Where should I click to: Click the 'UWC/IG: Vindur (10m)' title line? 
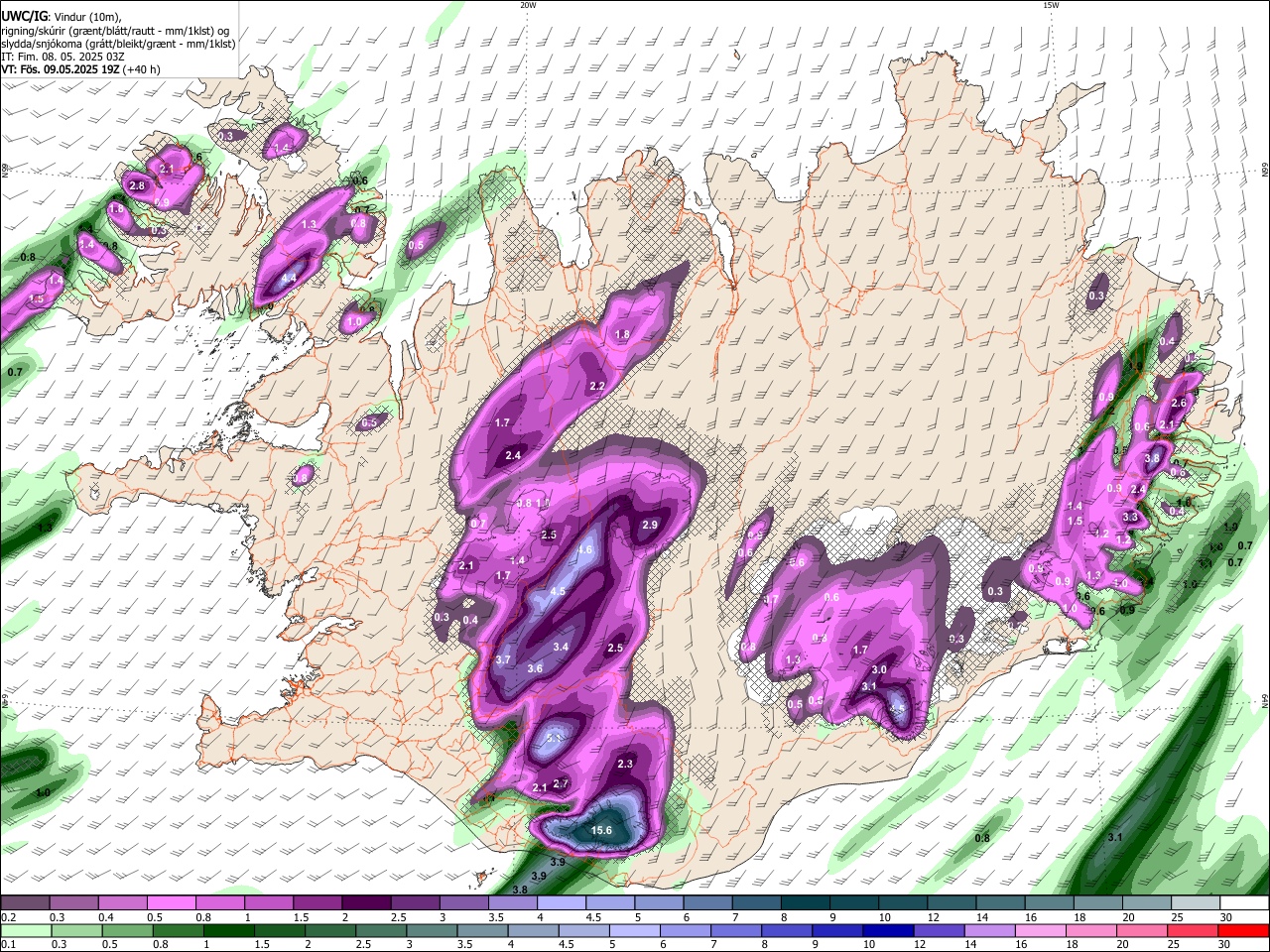[x=61, y=16]
